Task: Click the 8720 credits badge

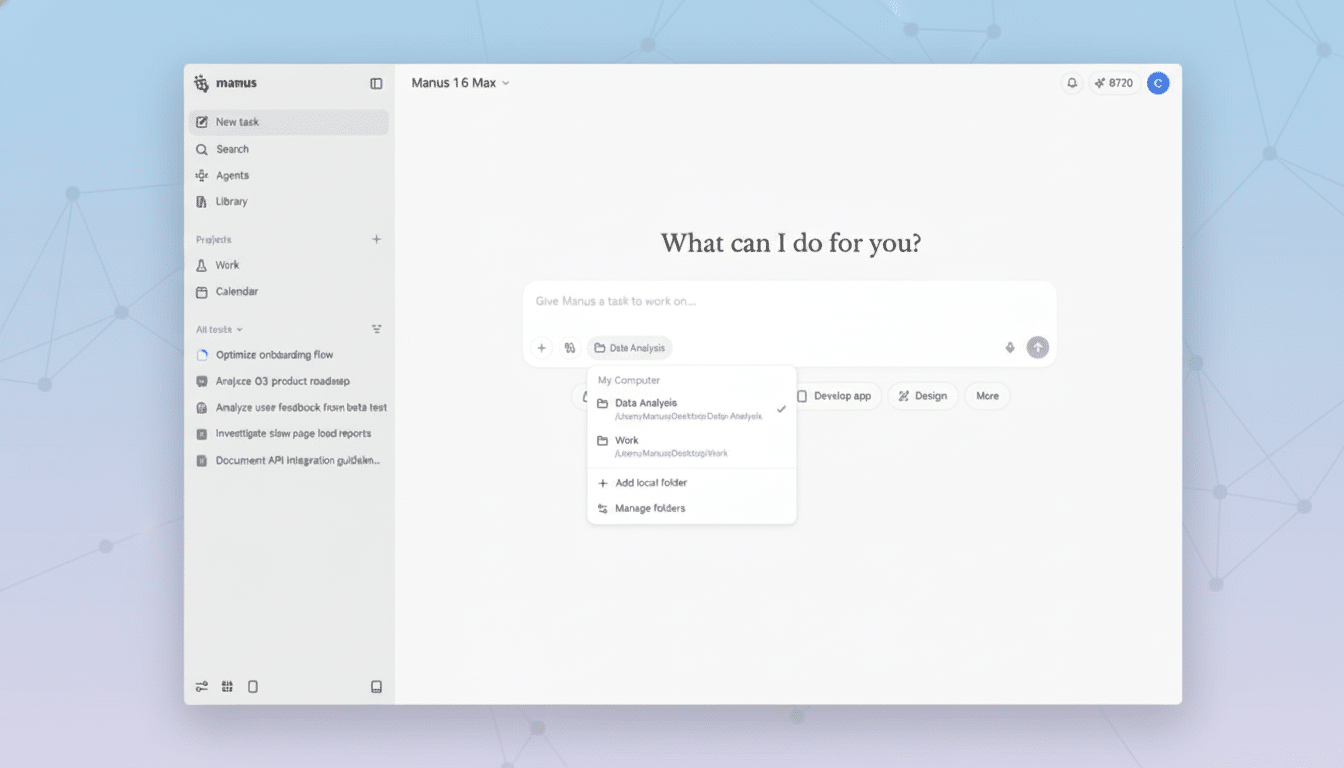Action: click(1114, 83)
